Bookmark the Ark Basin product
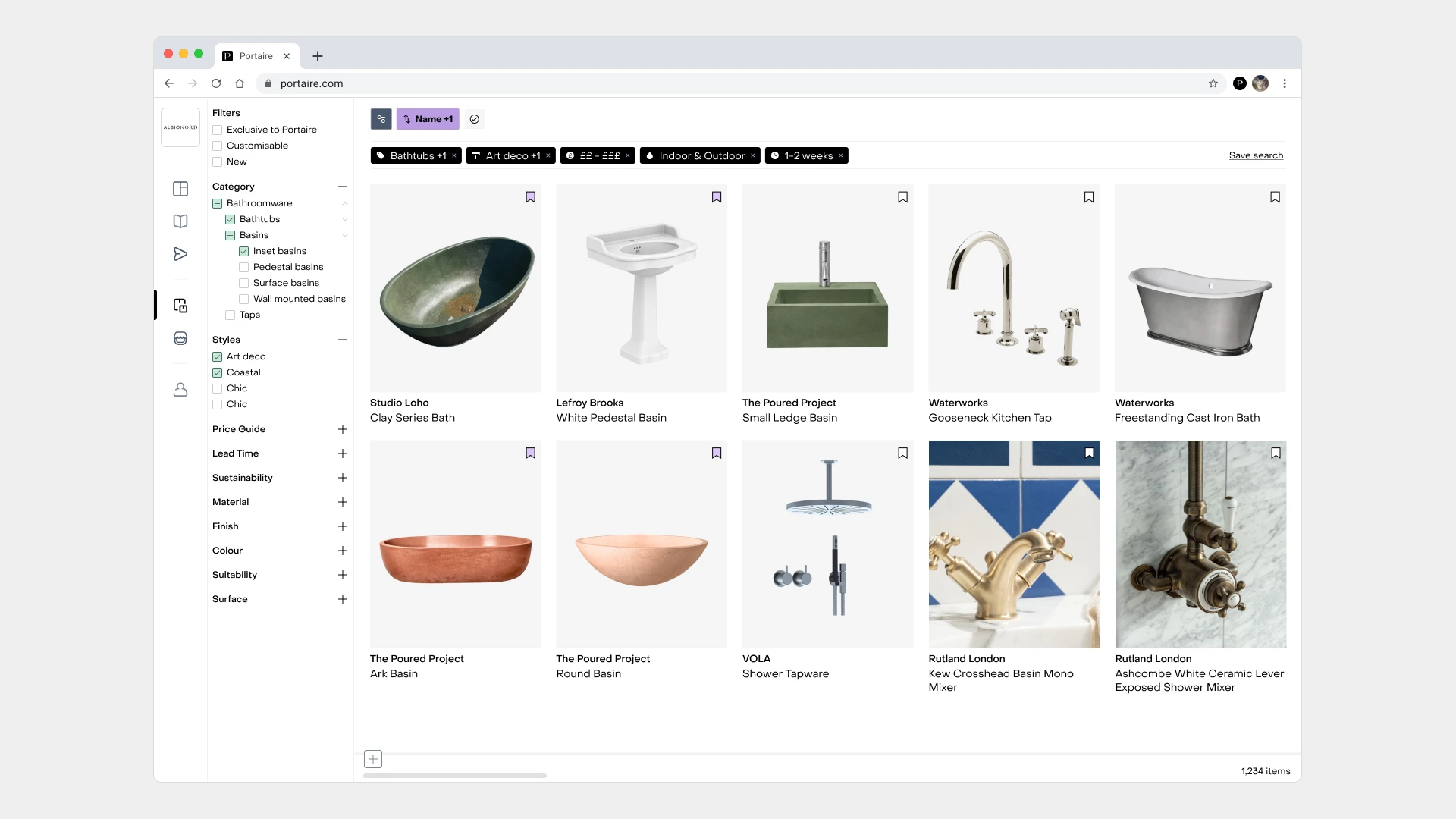The image size is (1456, 819). click(531, 453)
